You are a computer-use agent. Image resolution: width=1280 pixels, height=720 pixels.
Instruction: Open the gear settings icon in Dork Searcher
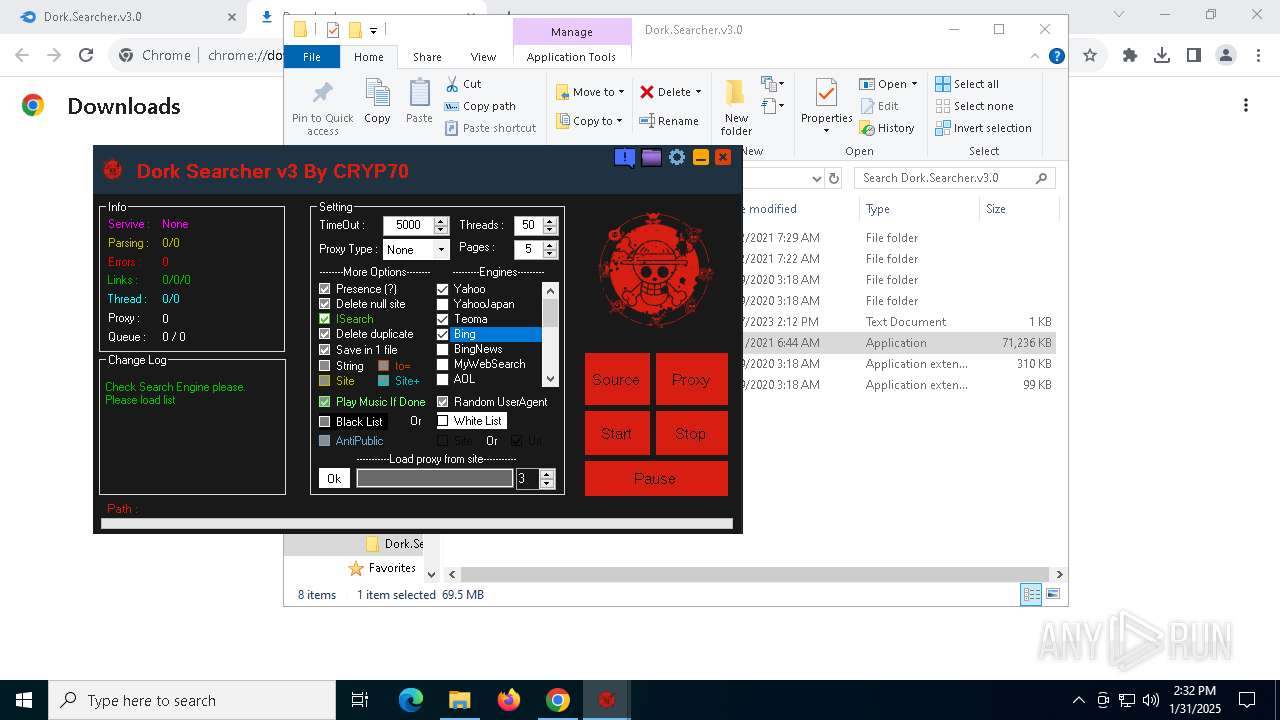pyautogui.click(x=677, y=158)
